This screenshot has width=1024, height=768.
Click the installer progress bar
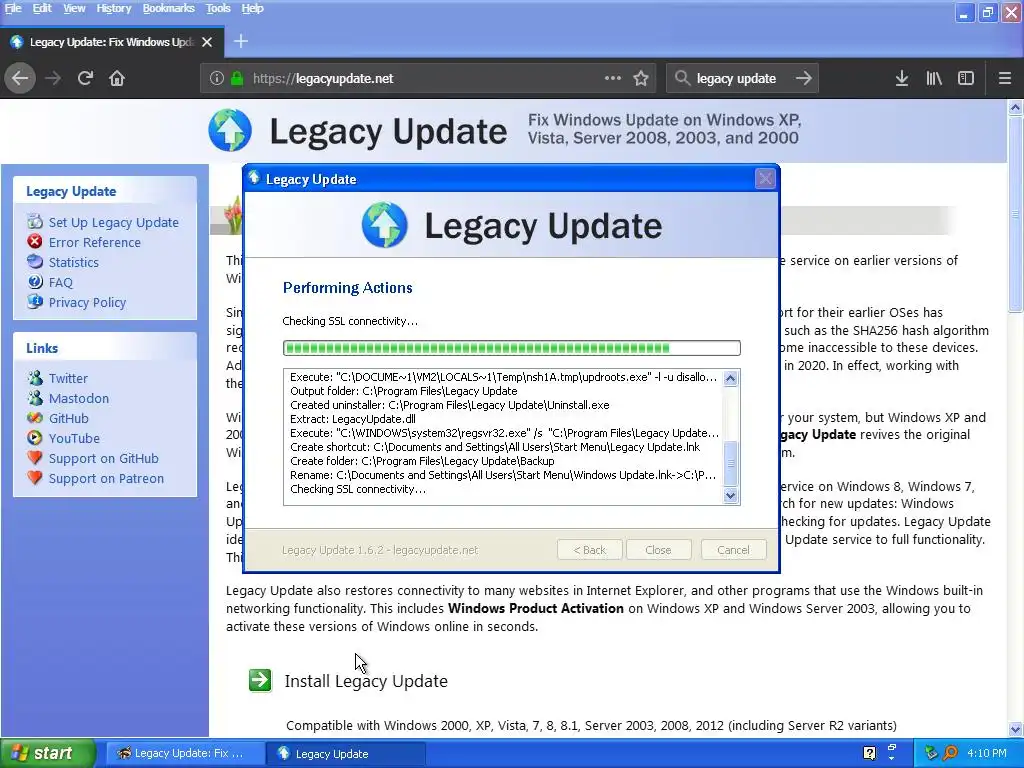[512, 348]
